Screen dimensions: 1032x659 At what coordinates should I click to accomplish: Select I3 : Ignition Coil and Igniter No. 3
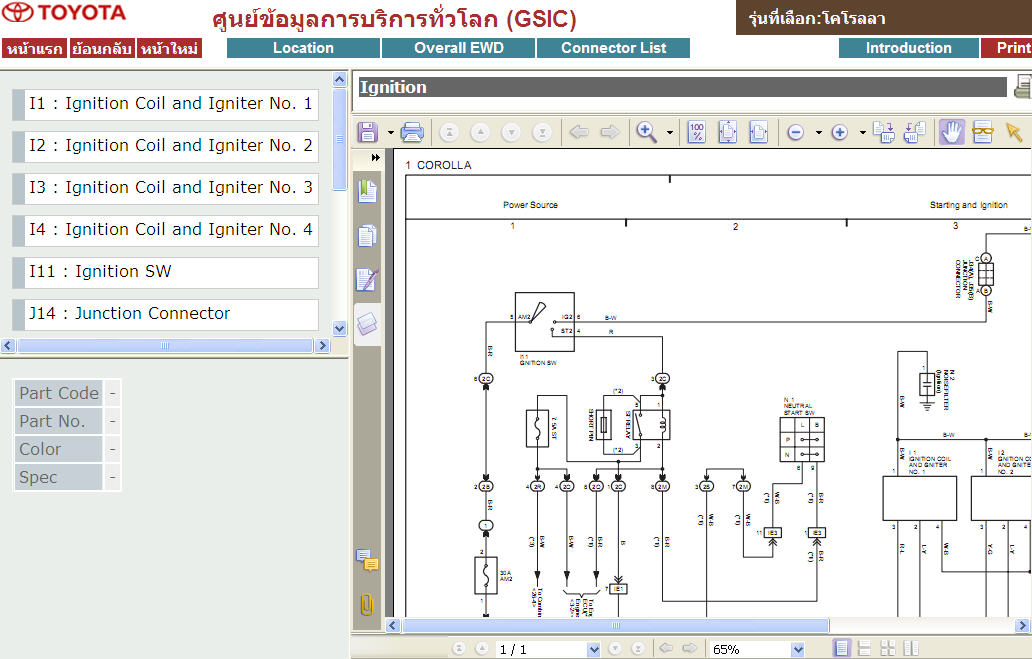click(165, 188)
